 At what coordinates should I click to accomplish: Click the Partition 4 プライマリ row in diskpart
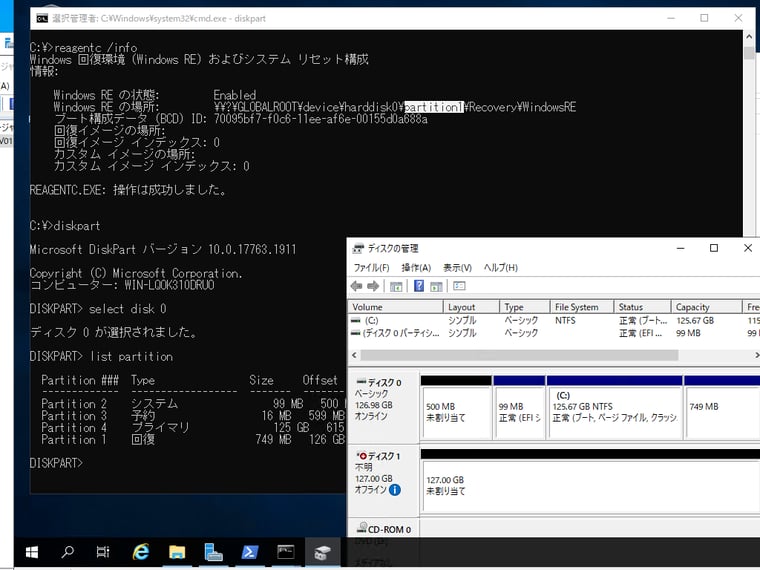(193, 428)
